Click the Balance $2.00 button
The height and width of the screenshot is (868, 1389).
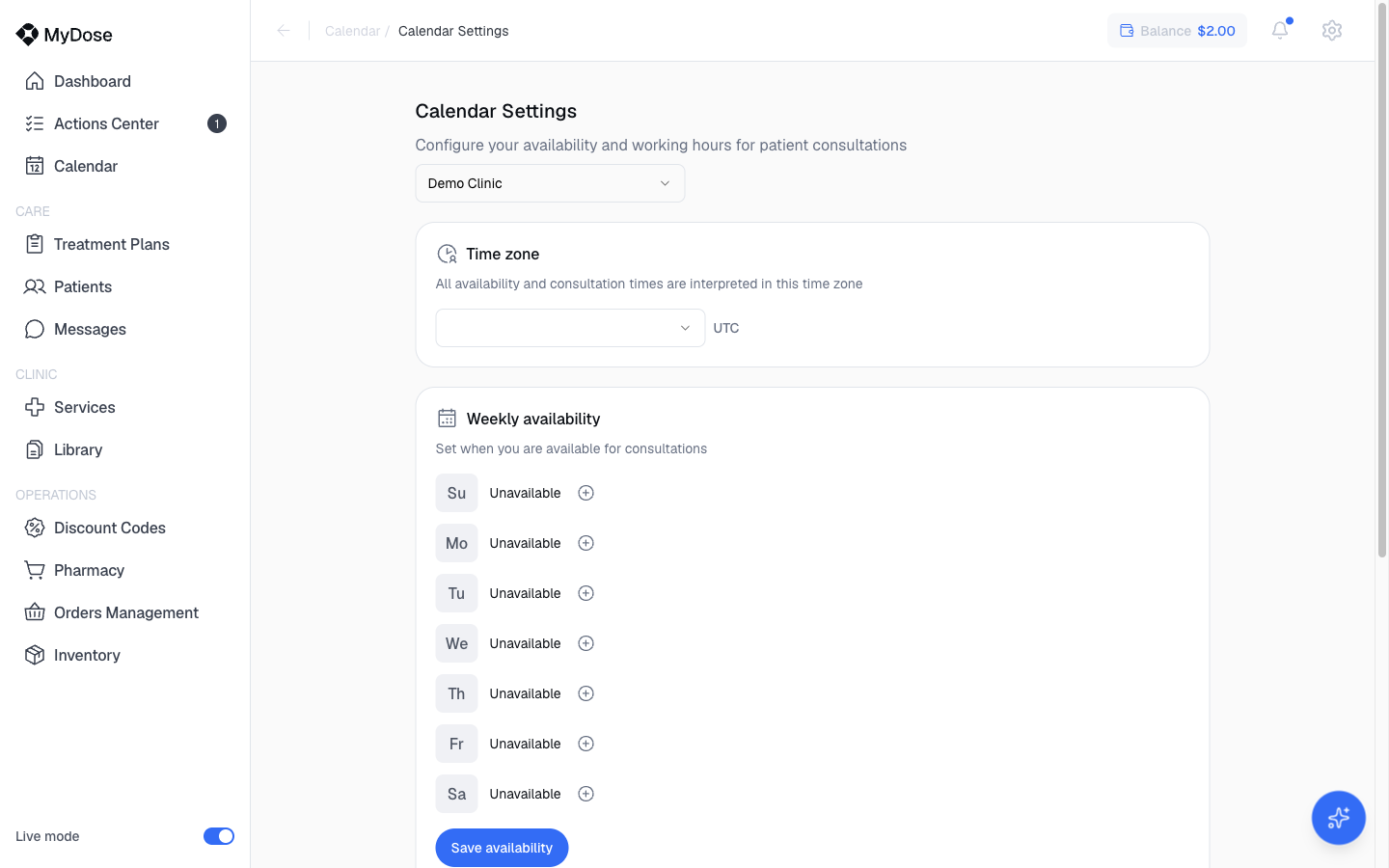[x=1177, y=31]
